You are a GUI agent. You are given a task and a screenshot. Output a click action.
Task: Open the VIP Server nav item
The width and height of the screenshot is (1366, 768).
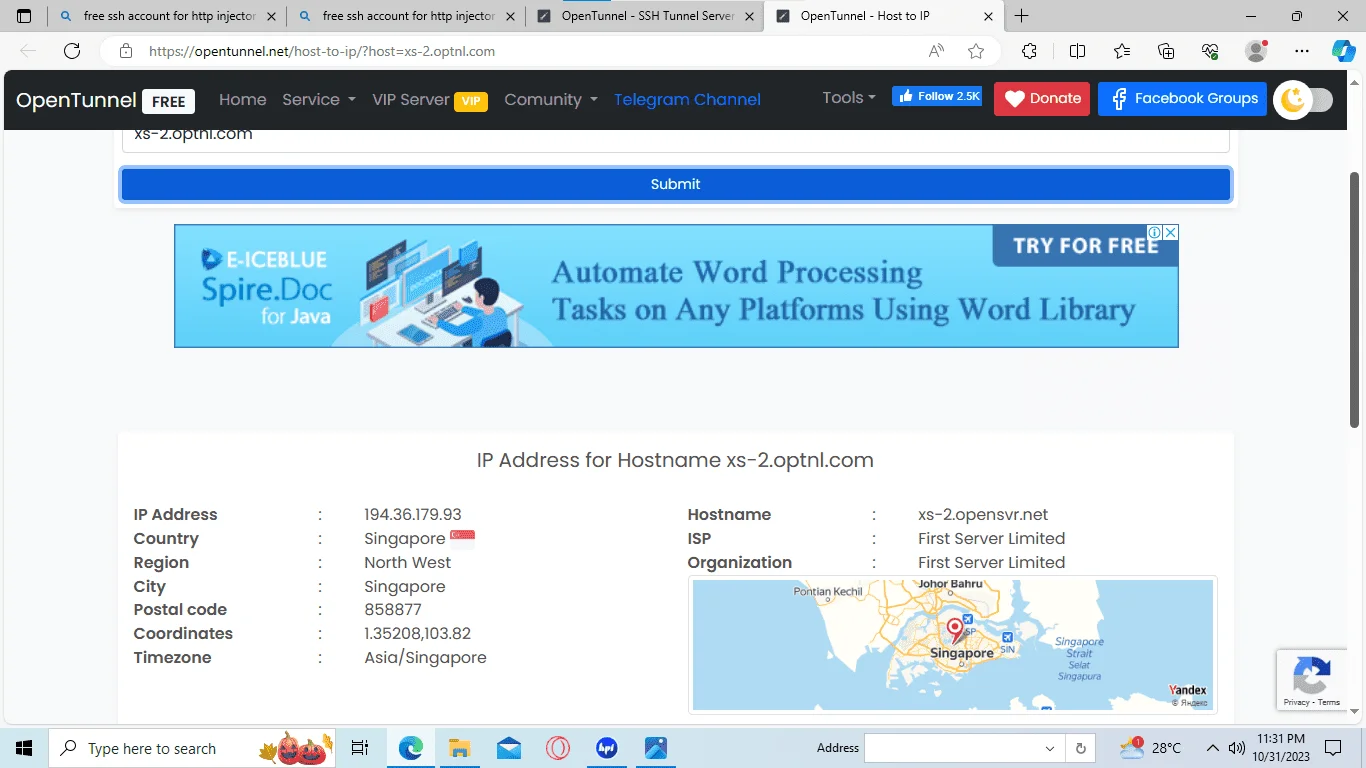click(430, 100)
